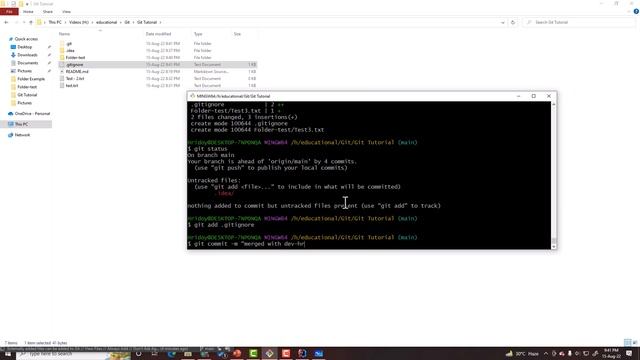Image resolution: width=640 pixels, height=360 pixels.
Task: Sort files by Size column
Action: (237, 34)
